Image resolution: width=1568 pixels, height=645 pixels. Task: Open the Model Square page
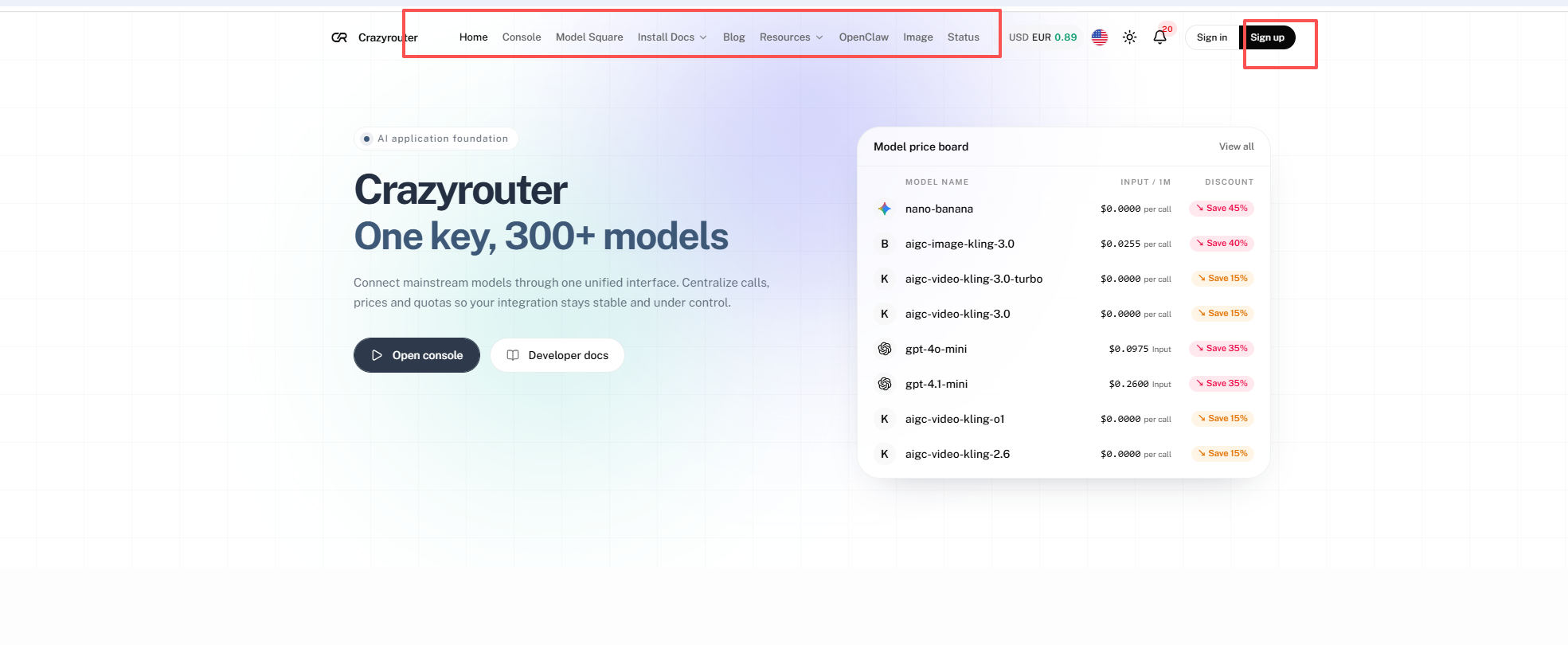pos(589,37)
